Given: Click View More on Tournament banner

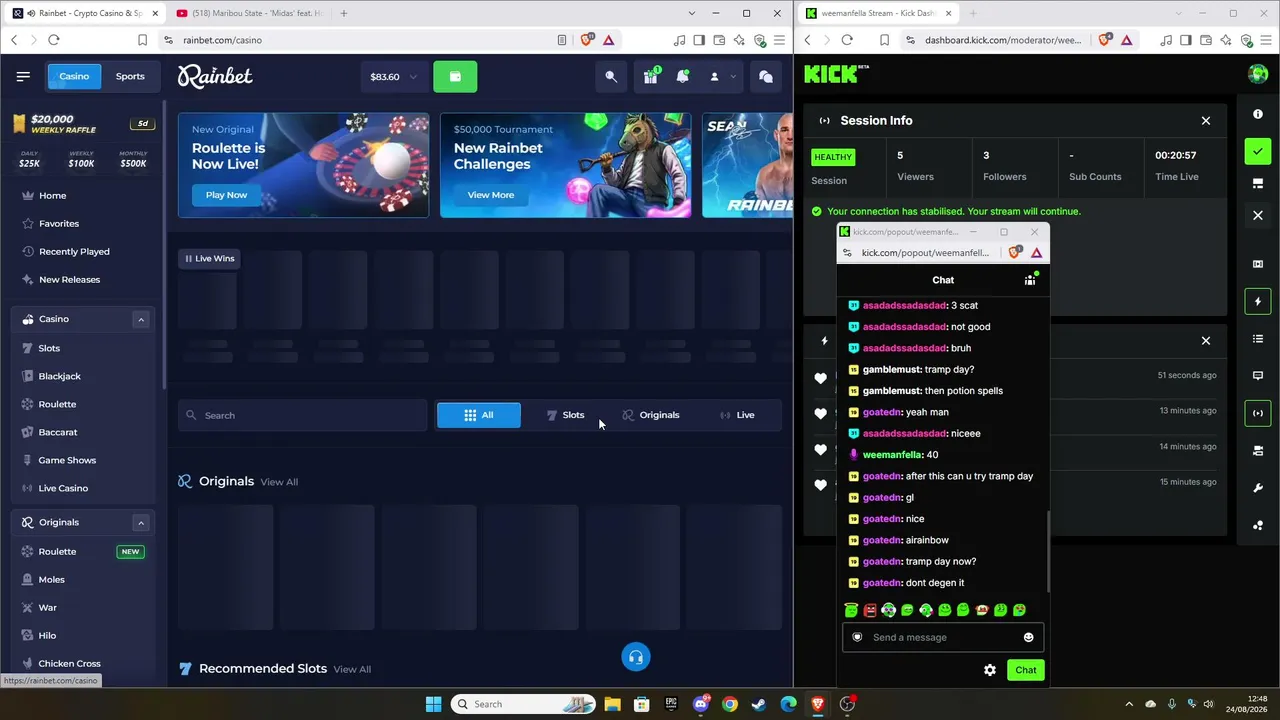Looking at the screenshot, I should [x=490, y=195].
